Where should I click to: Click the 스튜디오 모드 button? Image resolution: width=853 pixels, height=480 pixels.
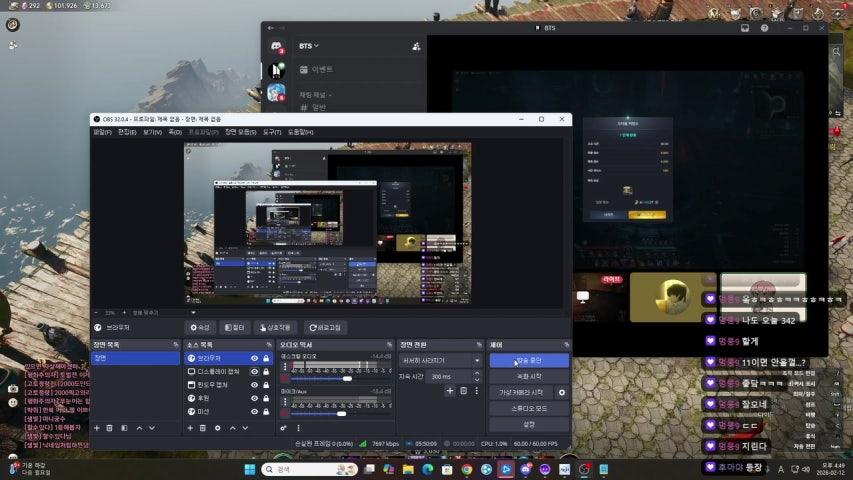pyautogui.click(x=529, y=408)
